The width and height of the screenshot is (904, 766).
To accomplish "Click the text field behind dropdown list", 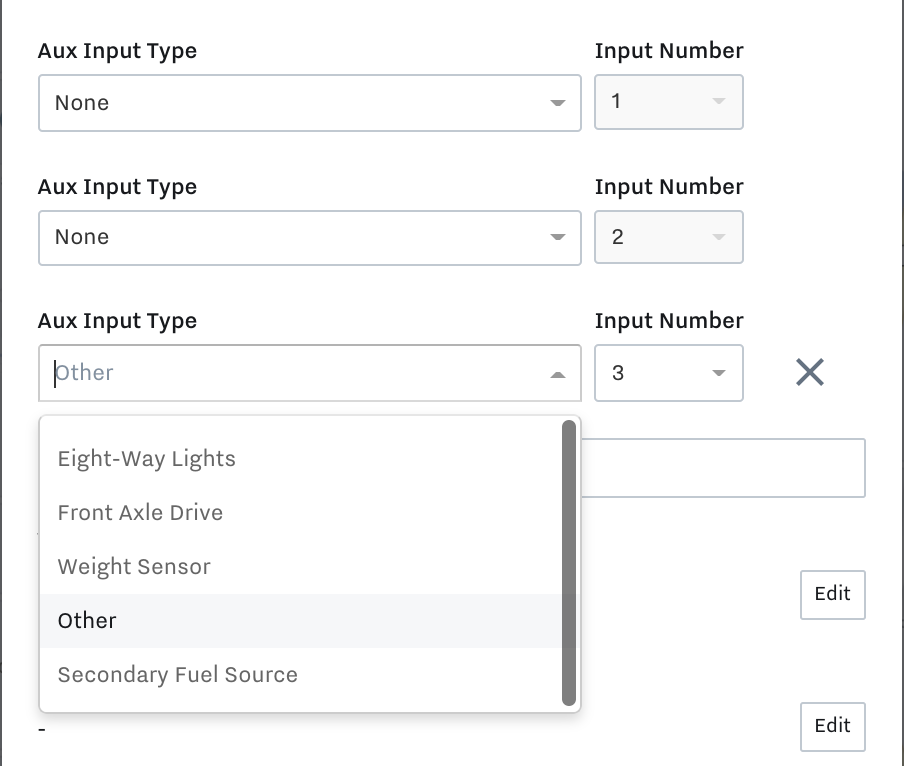I will (x=723, y=468).
